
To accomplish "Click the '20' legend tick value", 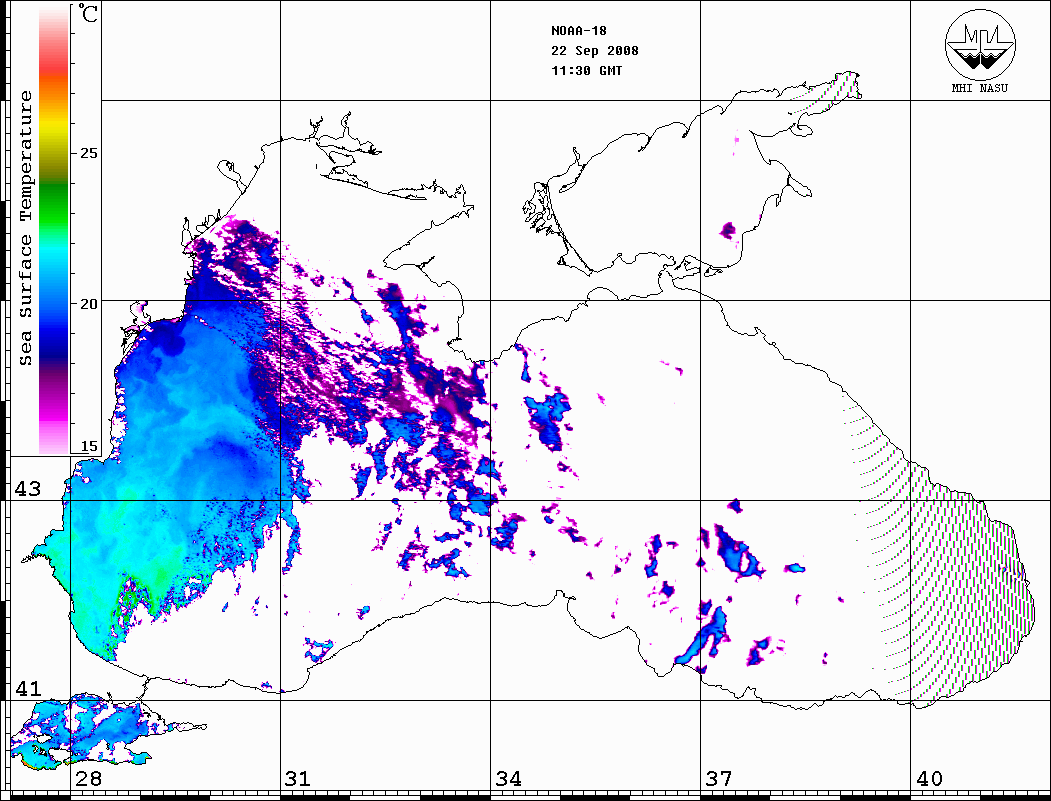I will point(88,304).
